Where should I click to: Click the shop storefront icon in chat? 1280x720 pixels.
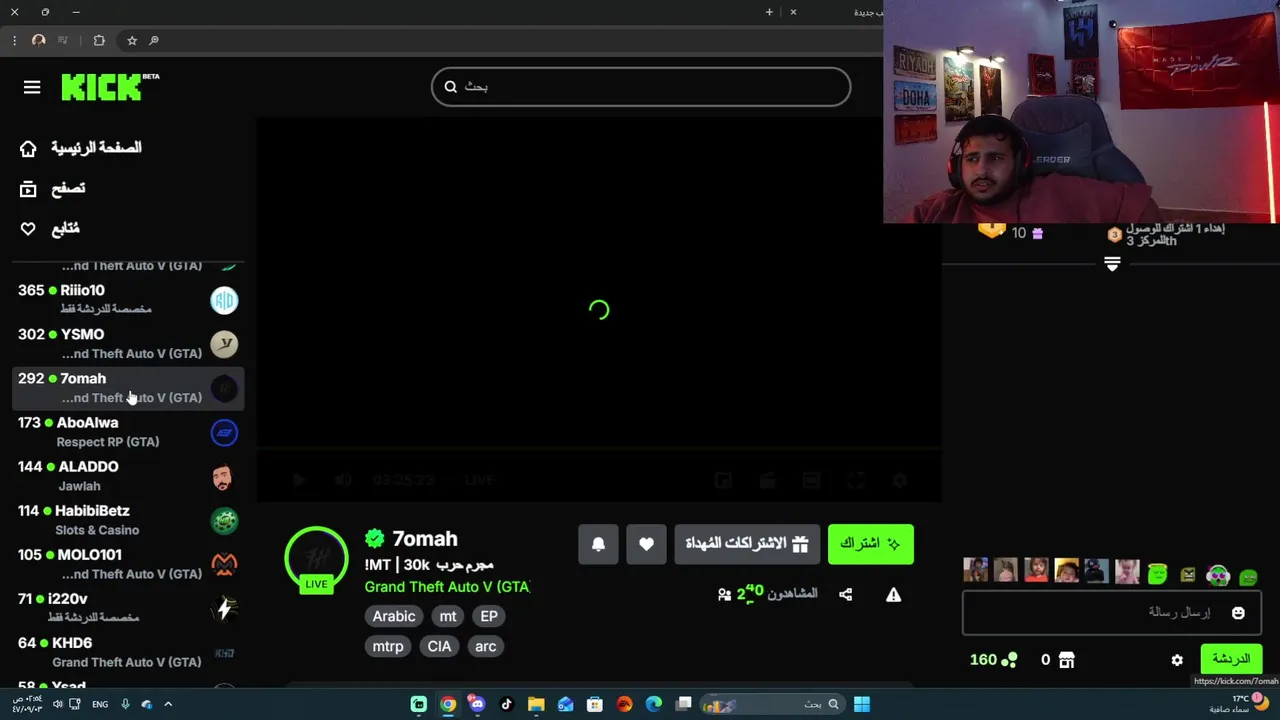pyautogui.click(x=1067, y=660)
